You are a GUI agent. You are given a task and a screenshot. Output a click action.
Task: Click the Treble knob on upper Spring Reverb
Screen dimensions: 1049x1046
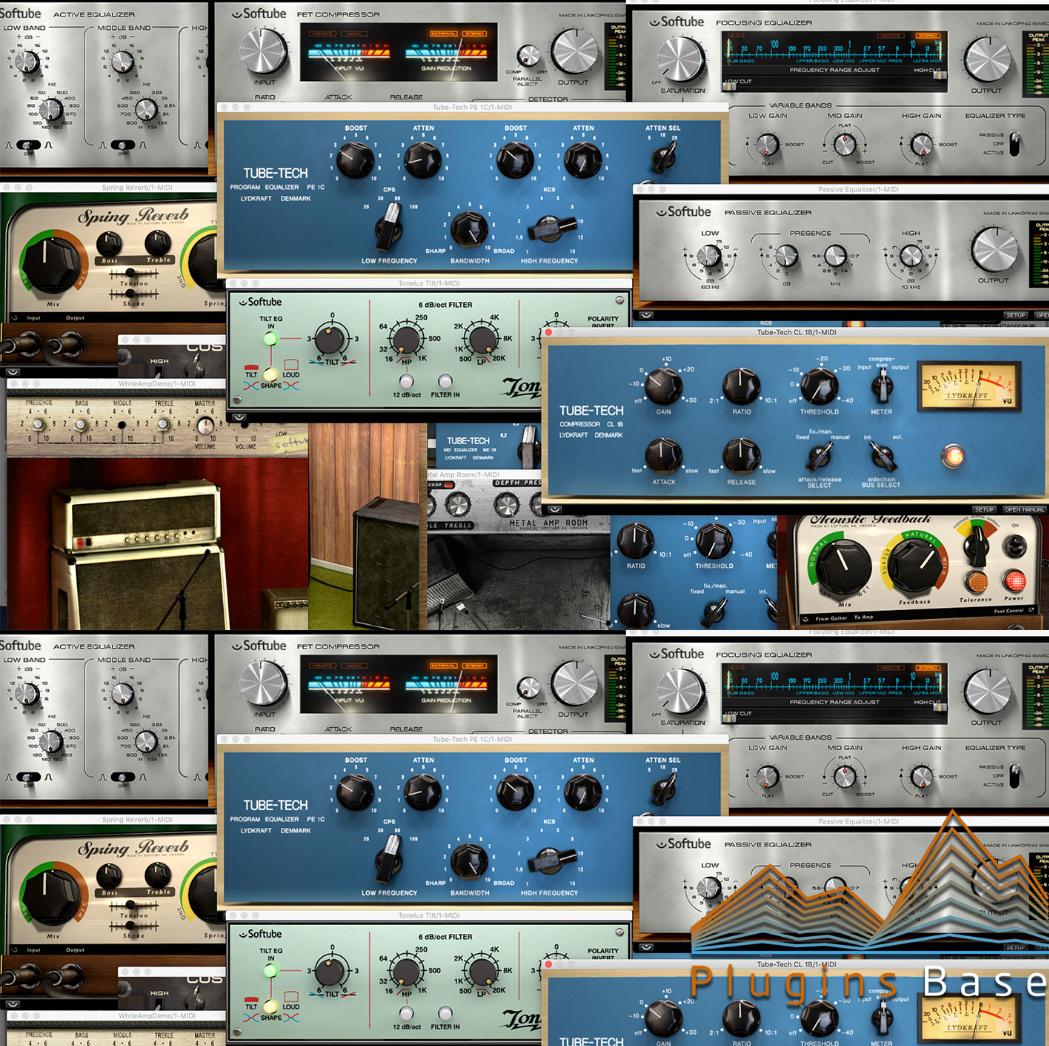click(158, 243)
